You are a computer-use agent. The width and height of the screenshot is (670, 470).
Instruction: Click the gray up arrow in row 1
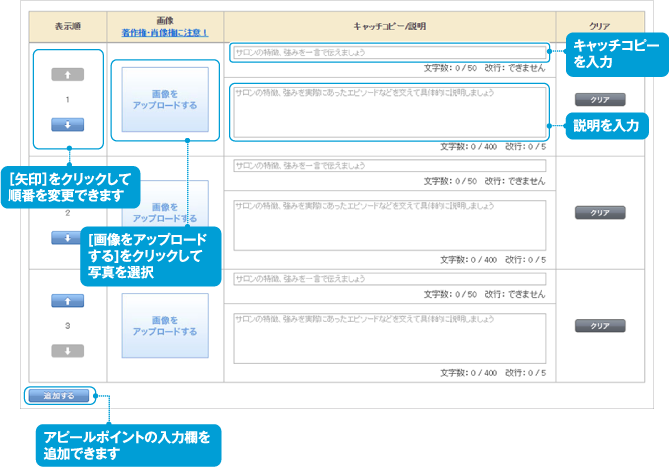pos(67,75)
